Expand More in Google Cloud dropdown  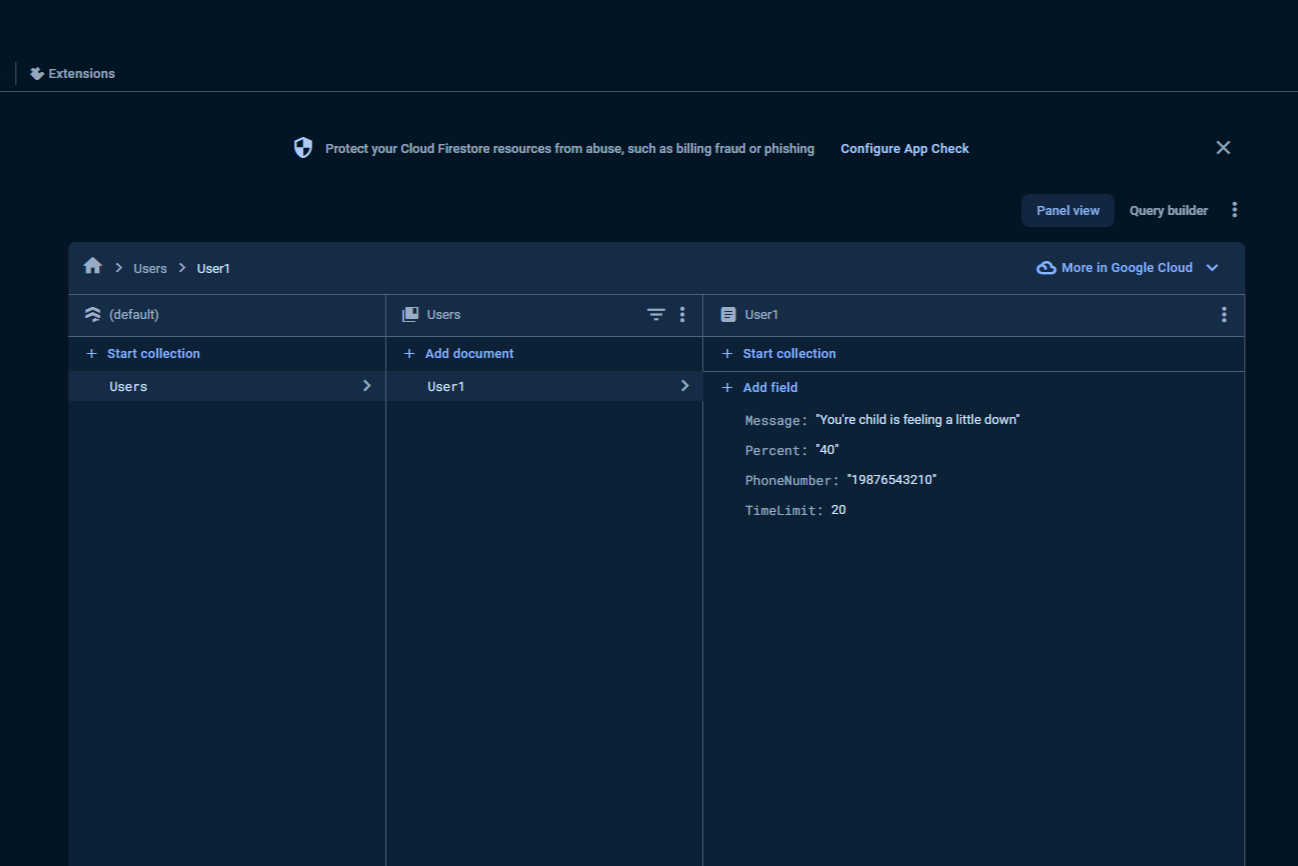[x=1212, y=268]
